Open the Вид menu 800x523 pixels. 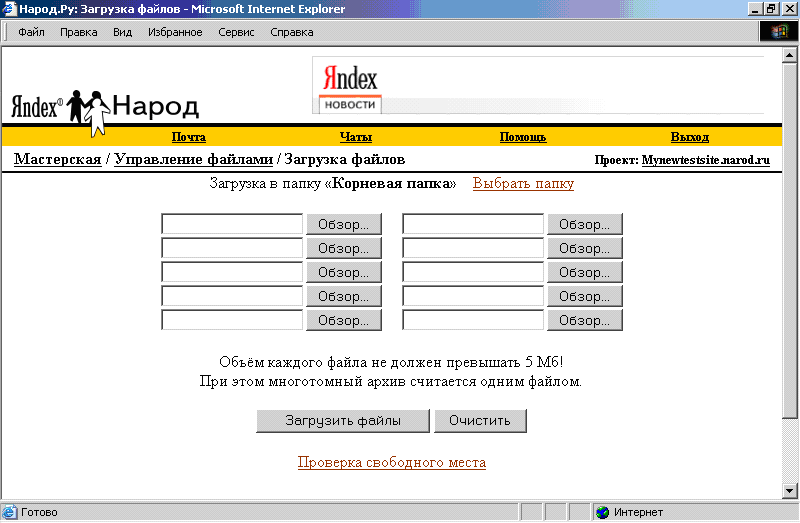pos(122,32)
